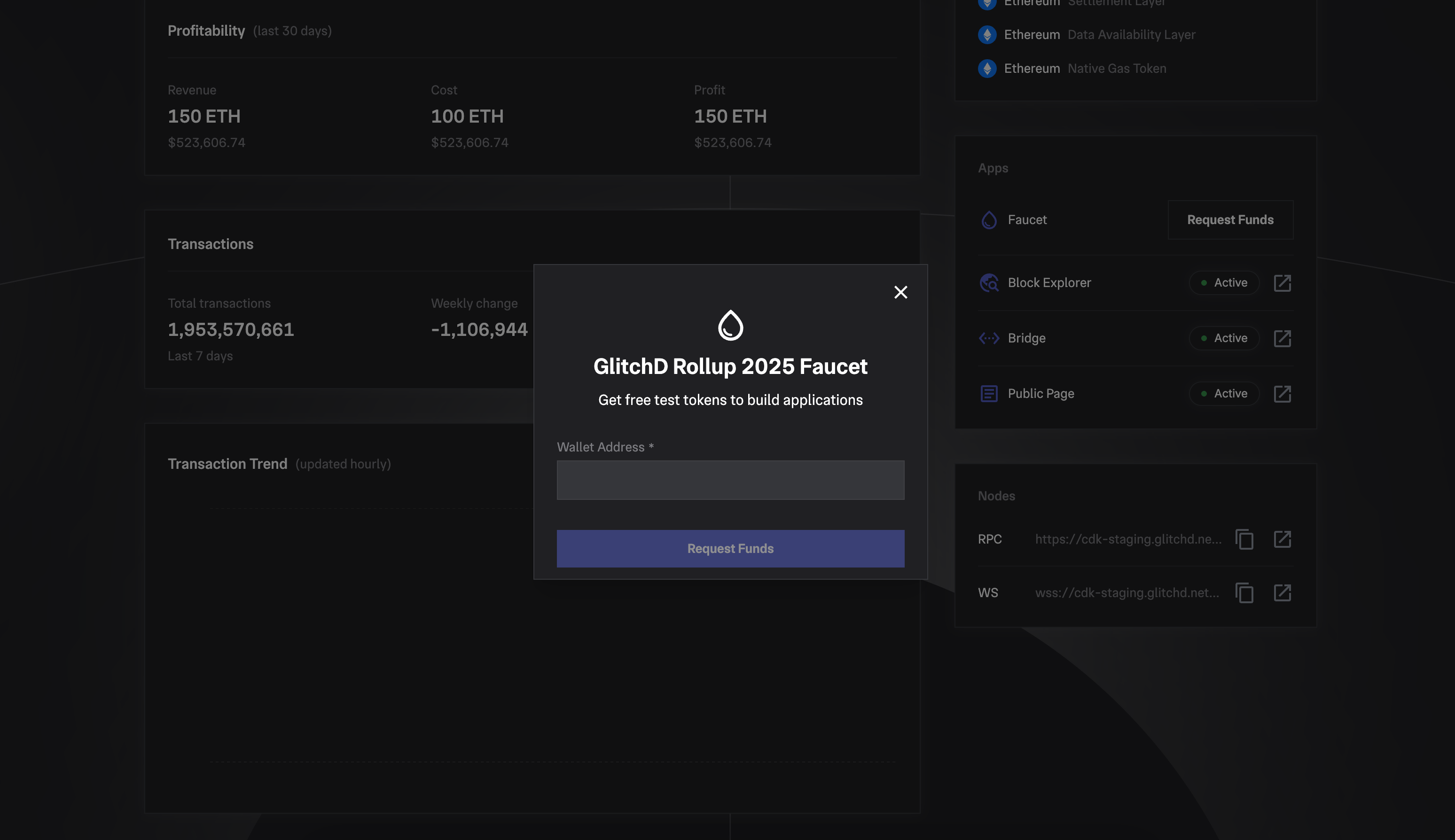Copy the RPC node URL
1455x840 pixels.
[x=1244, y=539]
